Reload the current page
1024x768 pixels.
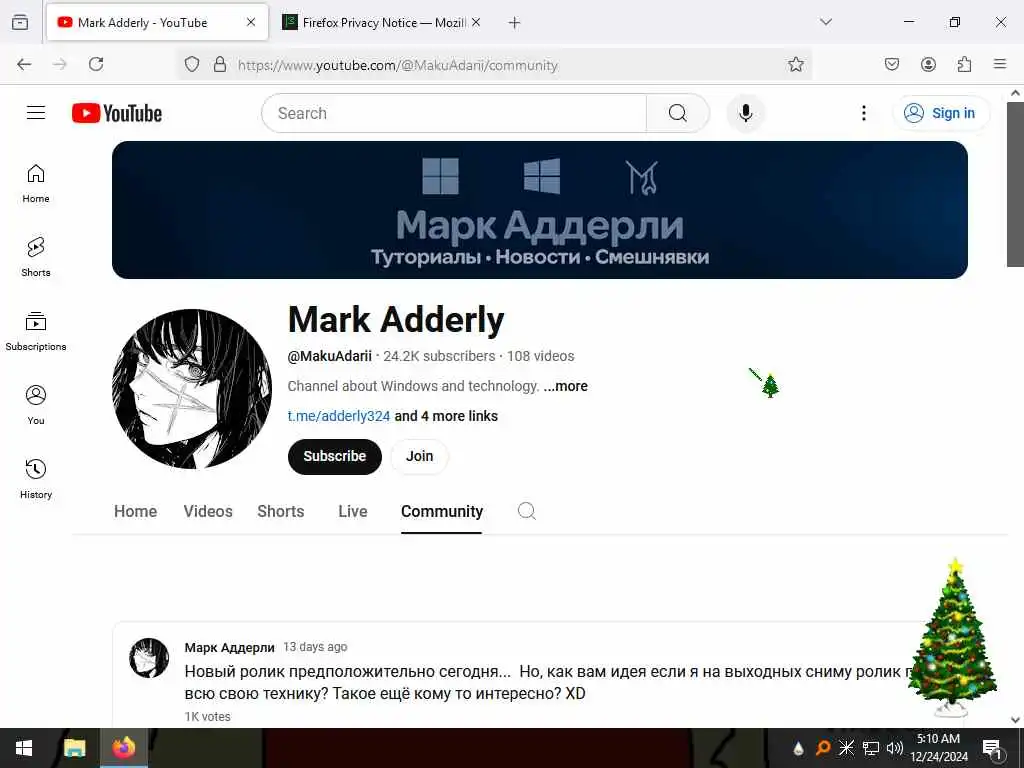pyautogui.click(x=96, y=64)
